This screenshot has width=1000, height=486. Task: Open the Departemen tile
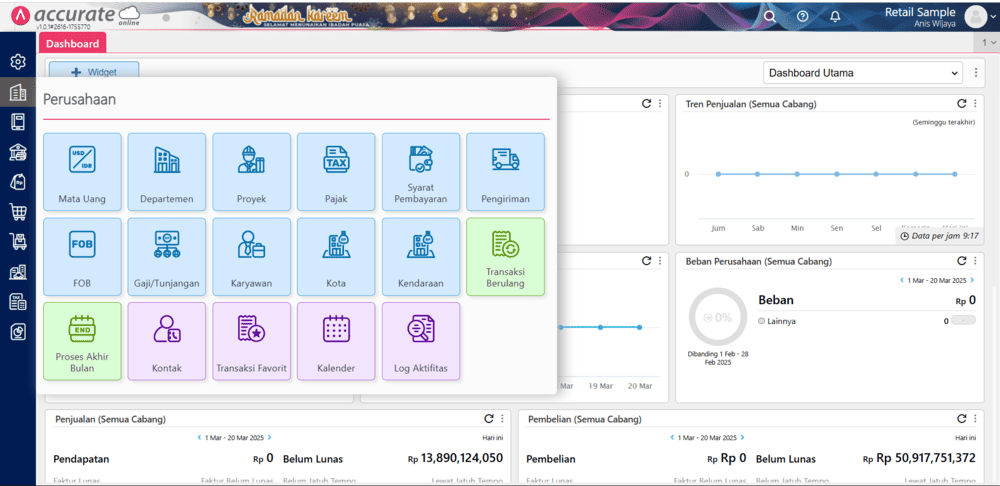[x=166, y=172]
